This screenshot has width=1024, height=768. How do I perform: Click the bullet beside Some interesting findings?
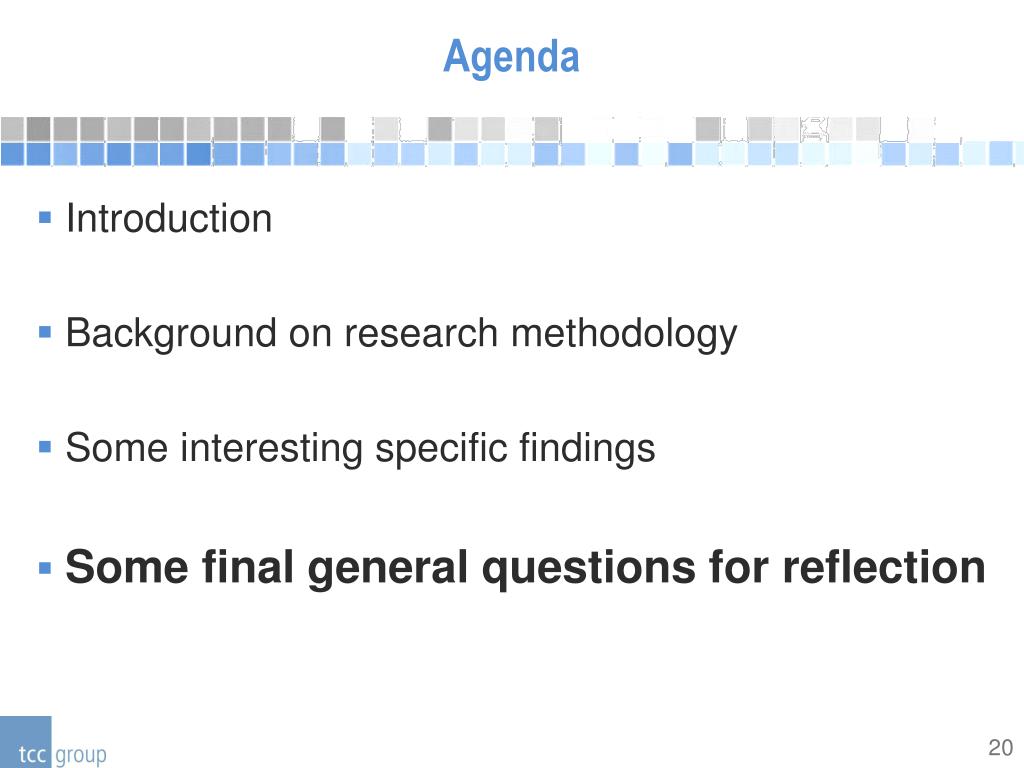point(45,447)
